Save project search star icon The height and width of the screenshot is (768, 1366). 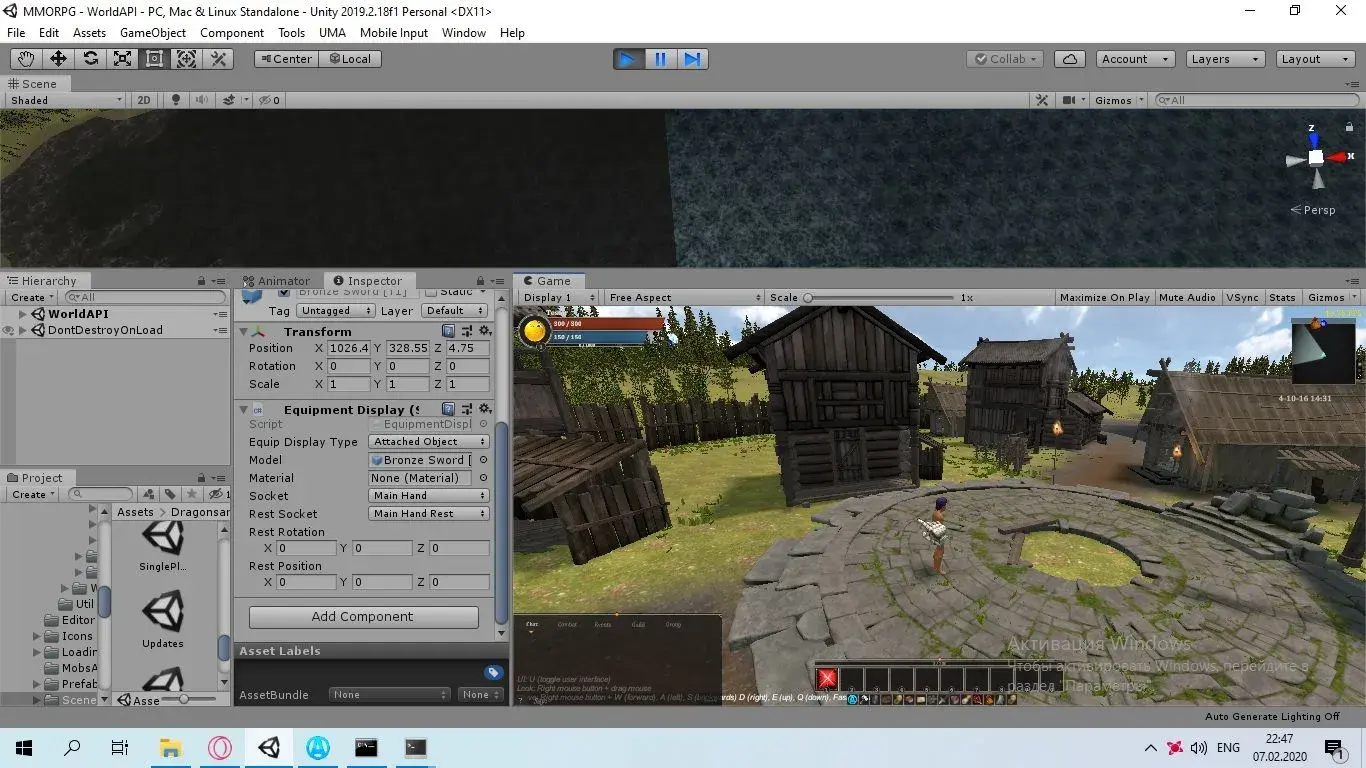click(192, 494)
